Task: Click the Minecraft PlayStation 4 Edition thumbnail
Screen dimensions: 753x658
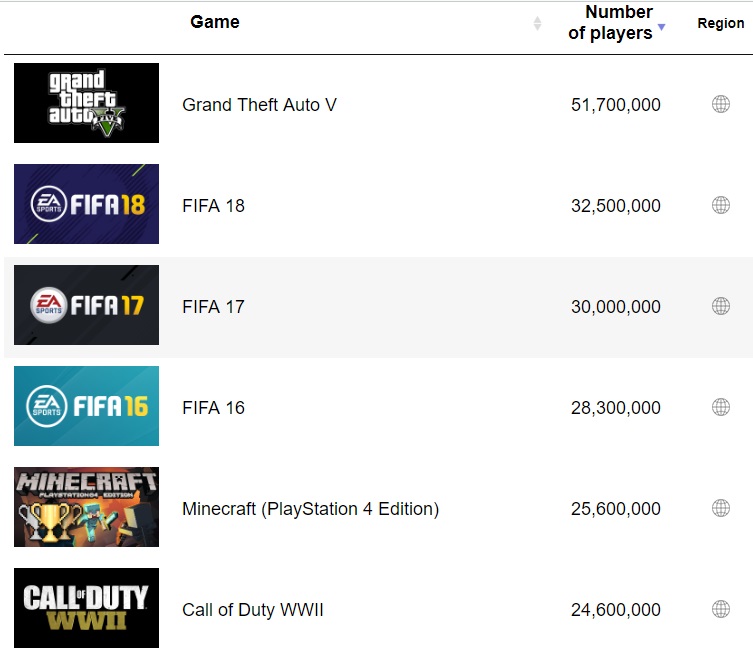Action: click(86, 507)
